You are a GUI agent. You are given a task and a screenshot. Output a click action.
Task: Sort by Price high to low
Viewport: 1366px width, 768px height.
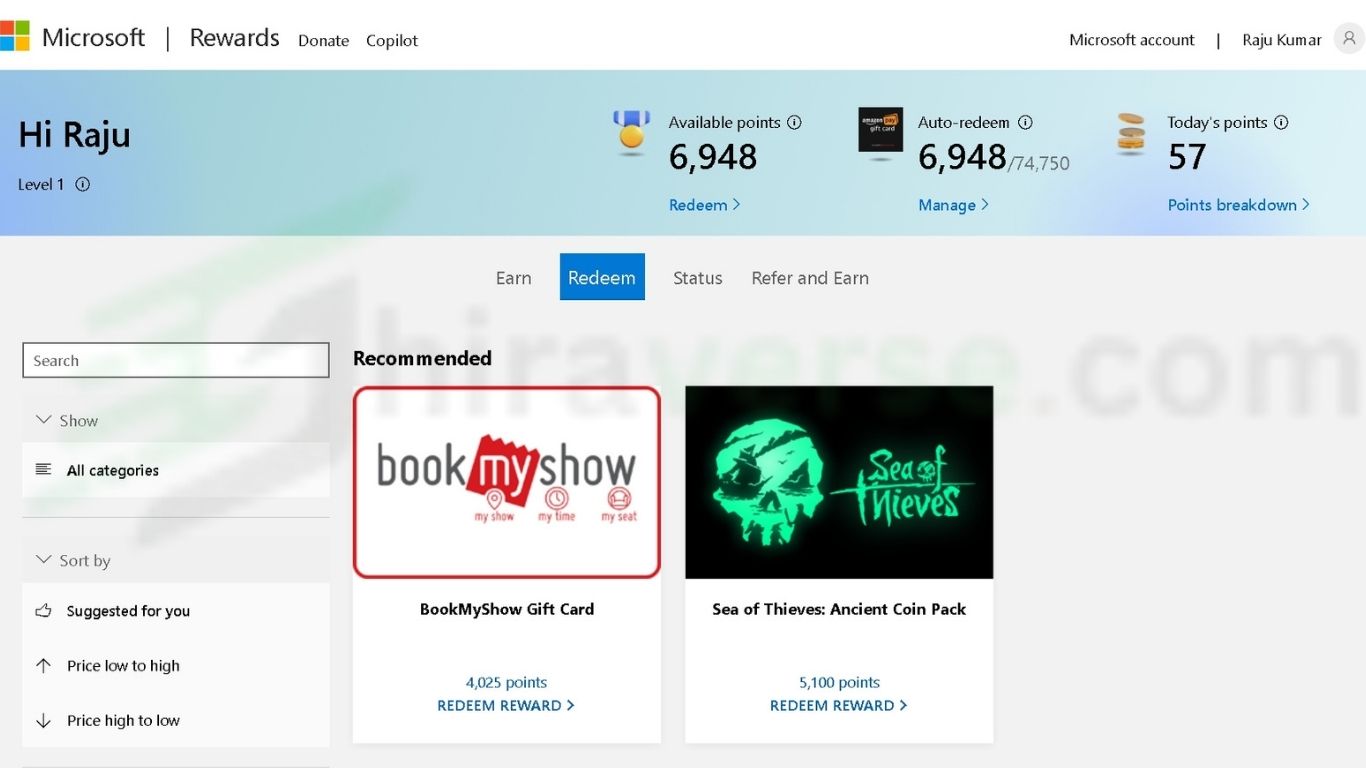176,720
